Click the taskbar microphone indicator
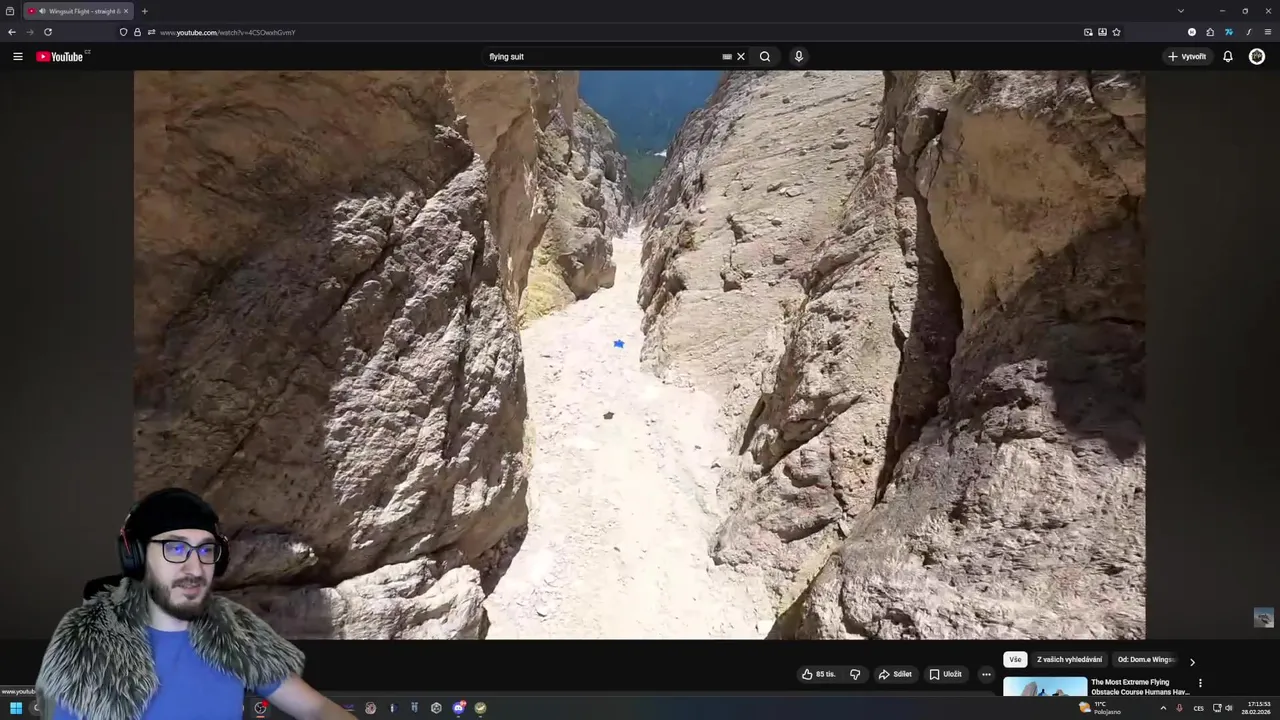Viewport: 1280px width, 720px height. [1180, 708]
